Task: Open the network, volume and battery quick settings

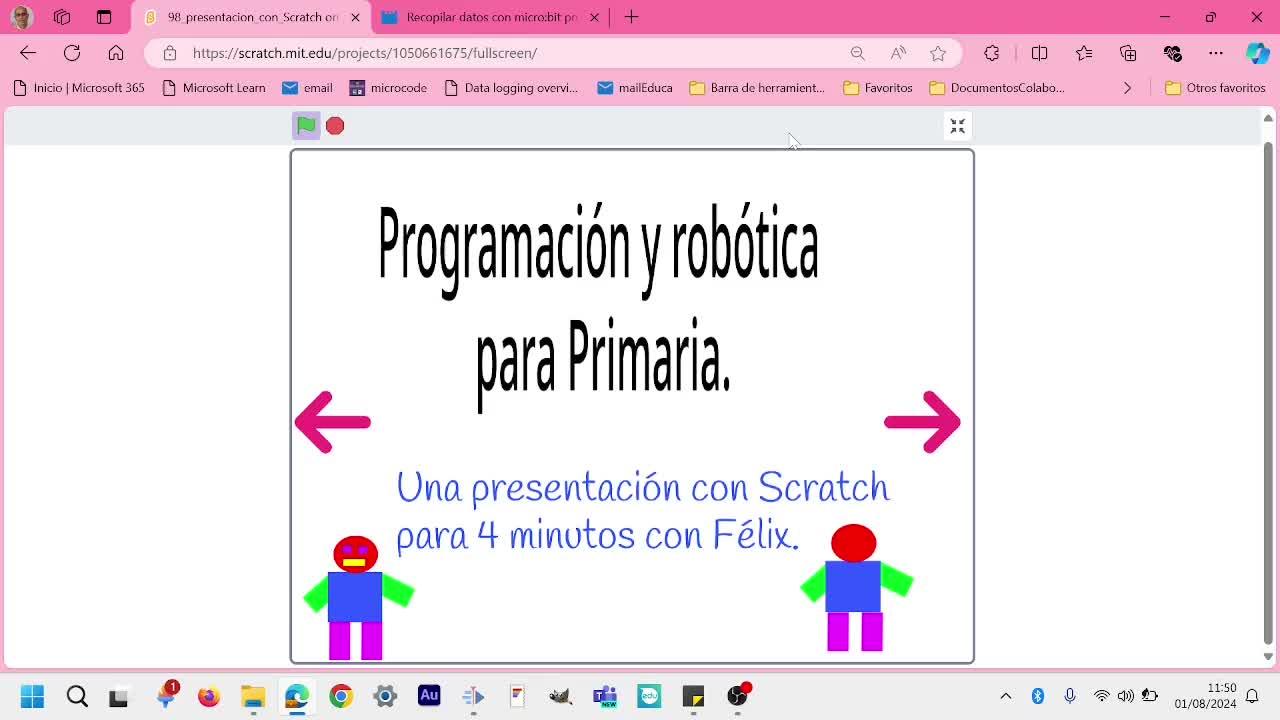Action: point(1126,696)
